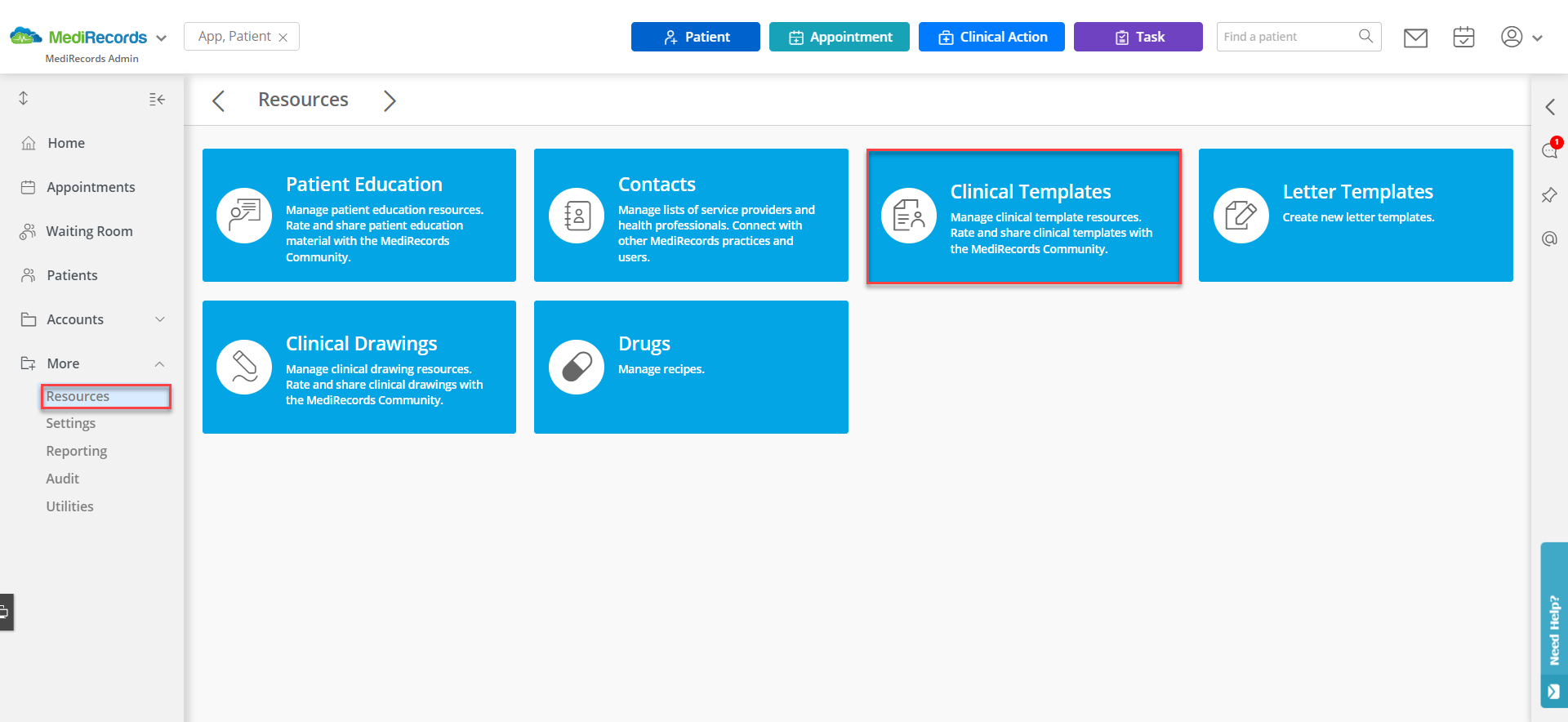This screenshot has width=1568, height=722.
Task: Open the Need Help? side tab
Action: click(1554, 626)
